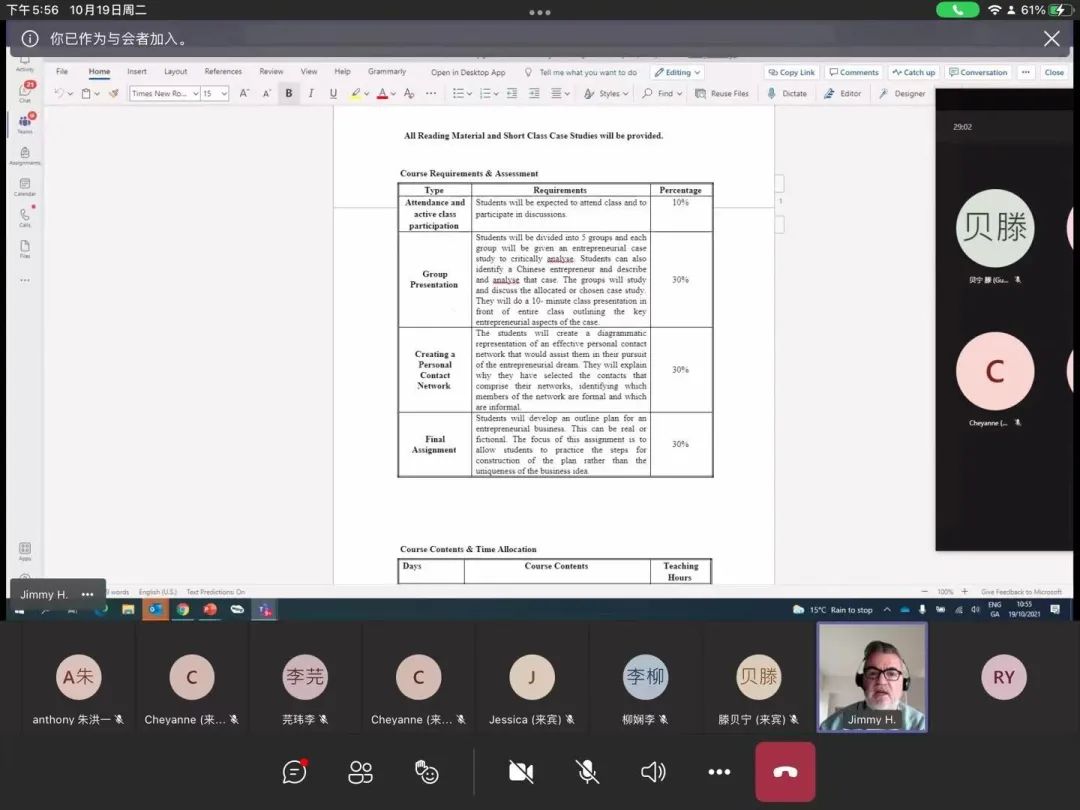The image size is (1080, 810).
Task: Open the Editing mode dropdown
Action: (678, 72)
